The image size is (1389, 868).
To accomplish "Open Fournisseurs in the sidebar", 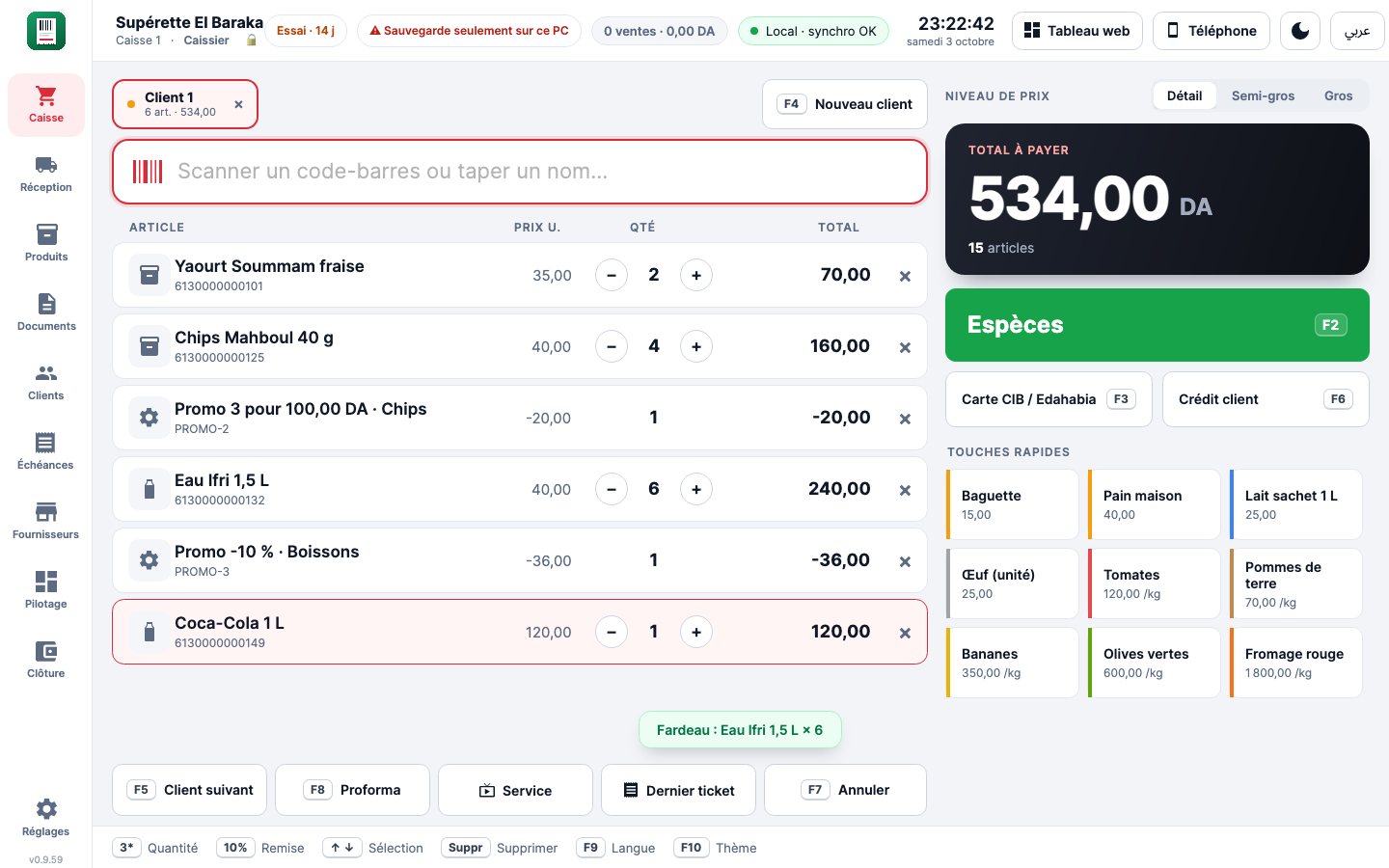I will [46, 522].
